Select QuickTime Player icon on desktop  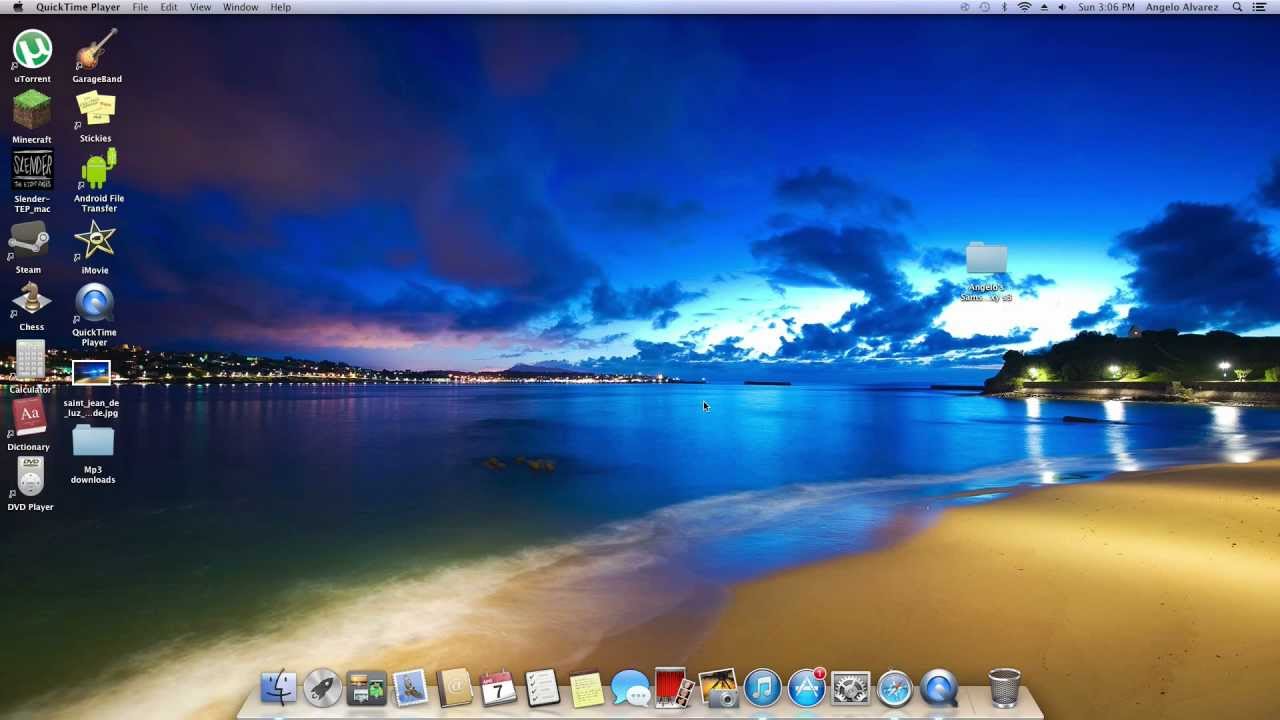pos(95,303)
